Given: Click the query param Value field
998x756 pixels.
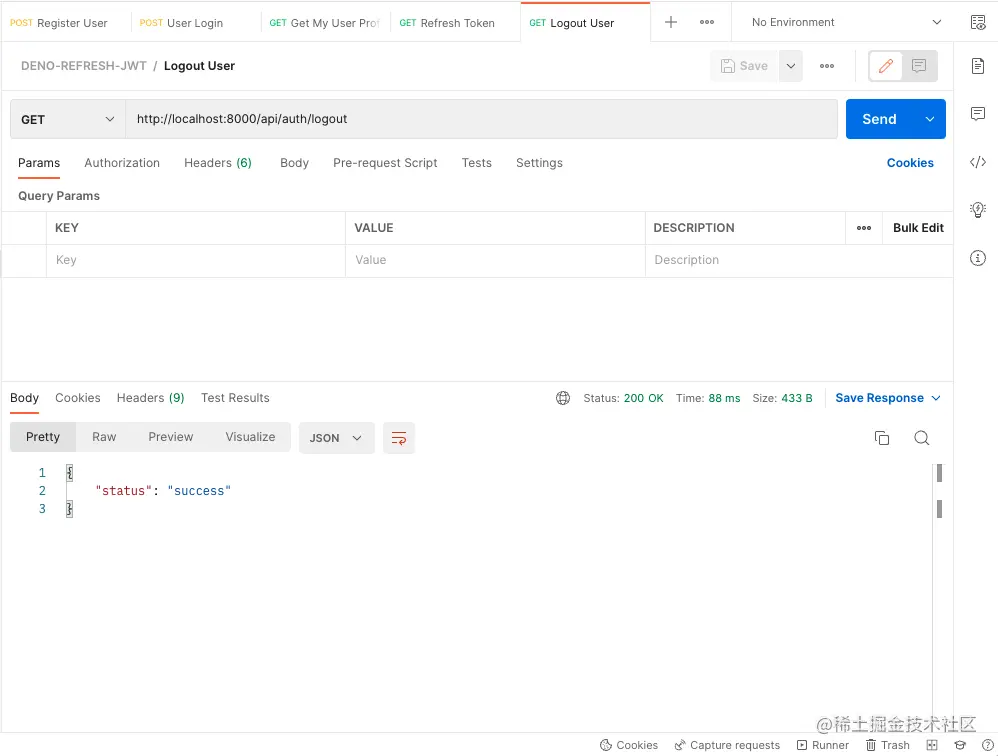Looking at the screenshot, I should (x=495, y=260).
